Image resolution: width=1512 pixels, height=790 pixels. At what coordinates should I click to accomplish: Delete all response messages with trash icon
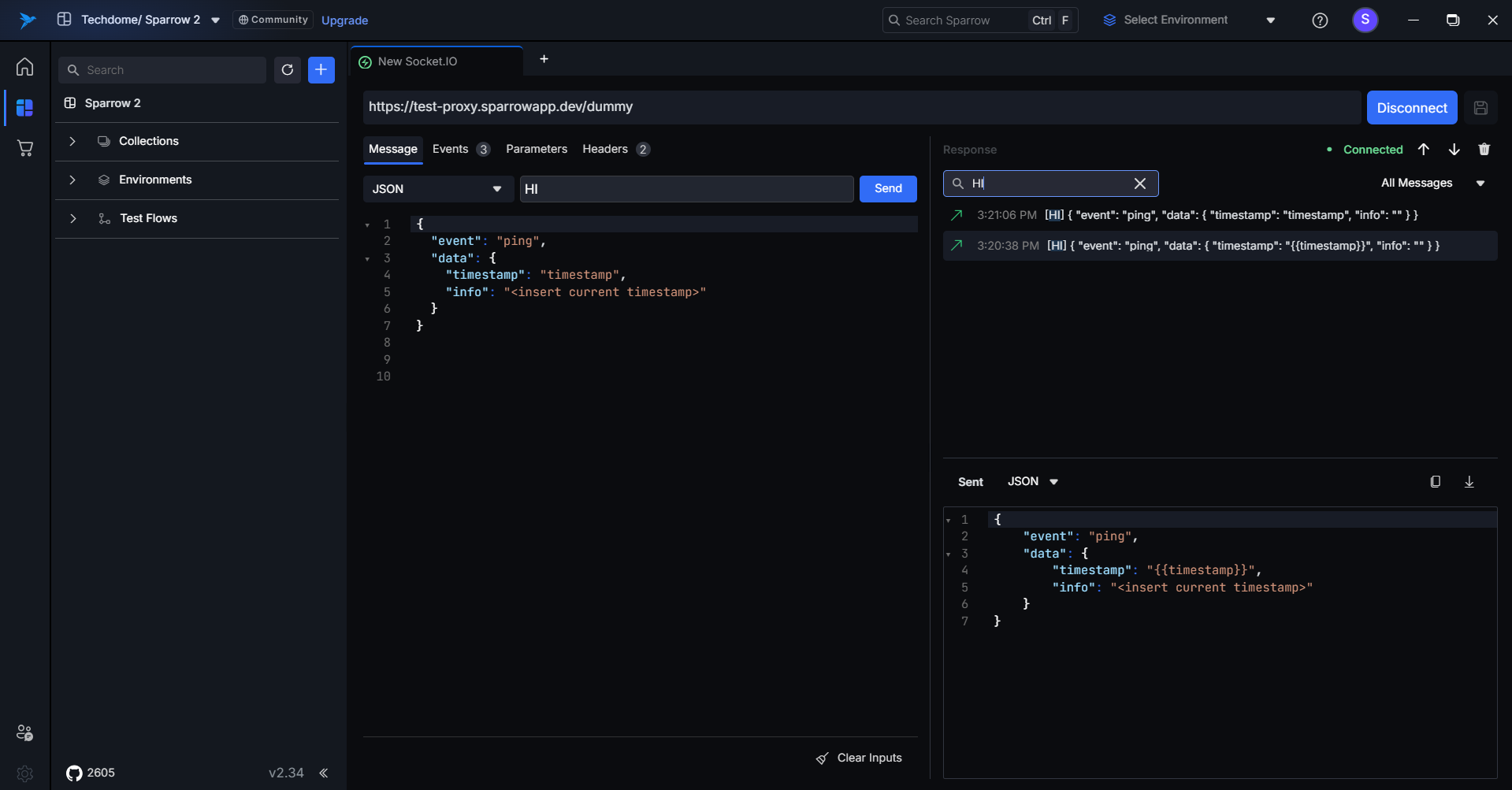click(1484, 150)
